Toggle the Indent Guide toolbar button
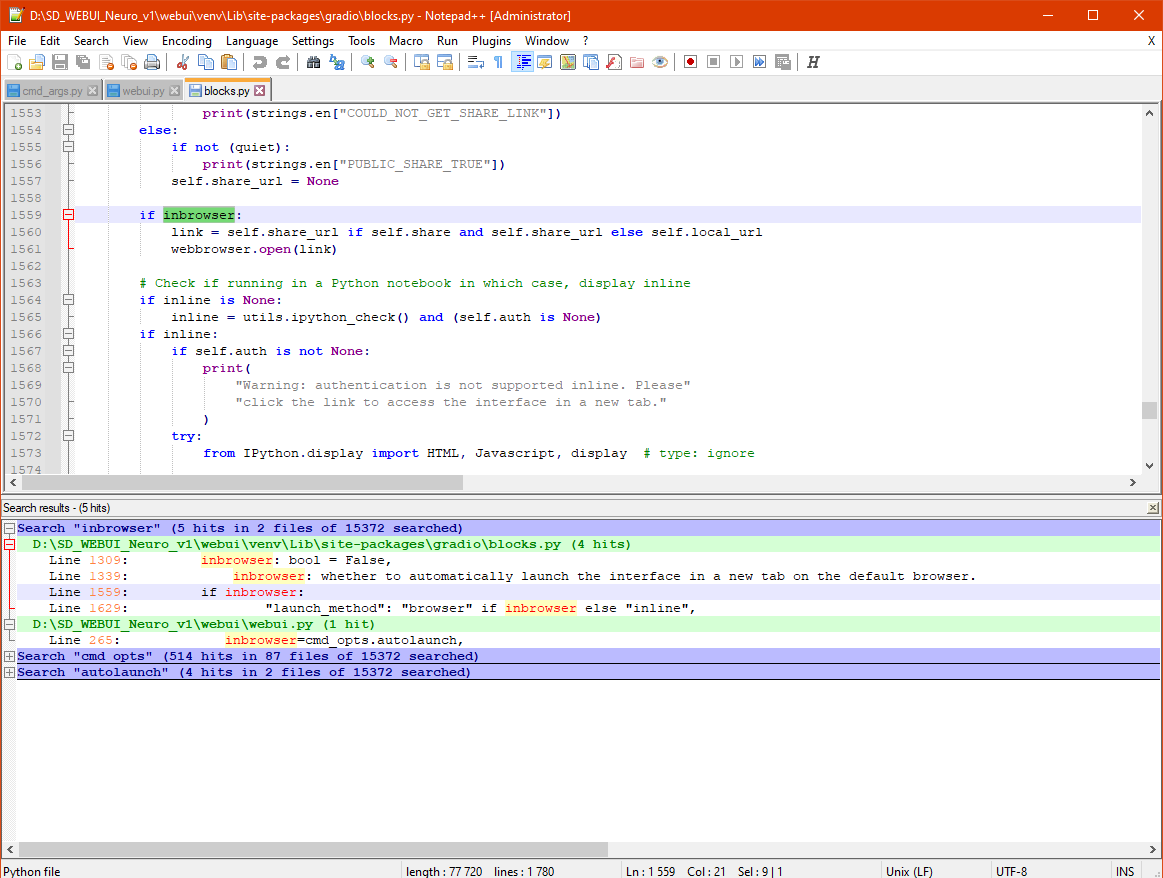This screenshot has width=1163, height=878. point(521,62)
